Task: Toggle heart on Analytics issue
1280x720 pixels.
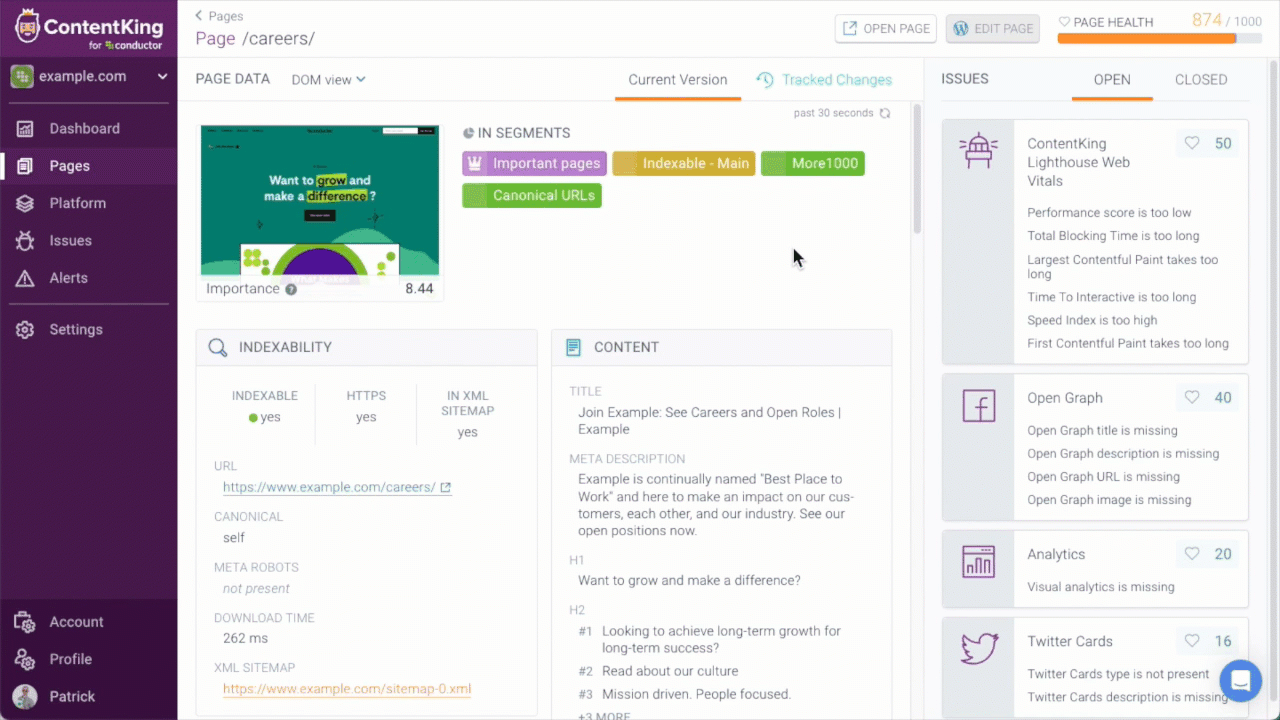Action: [x=1192, y=554]
